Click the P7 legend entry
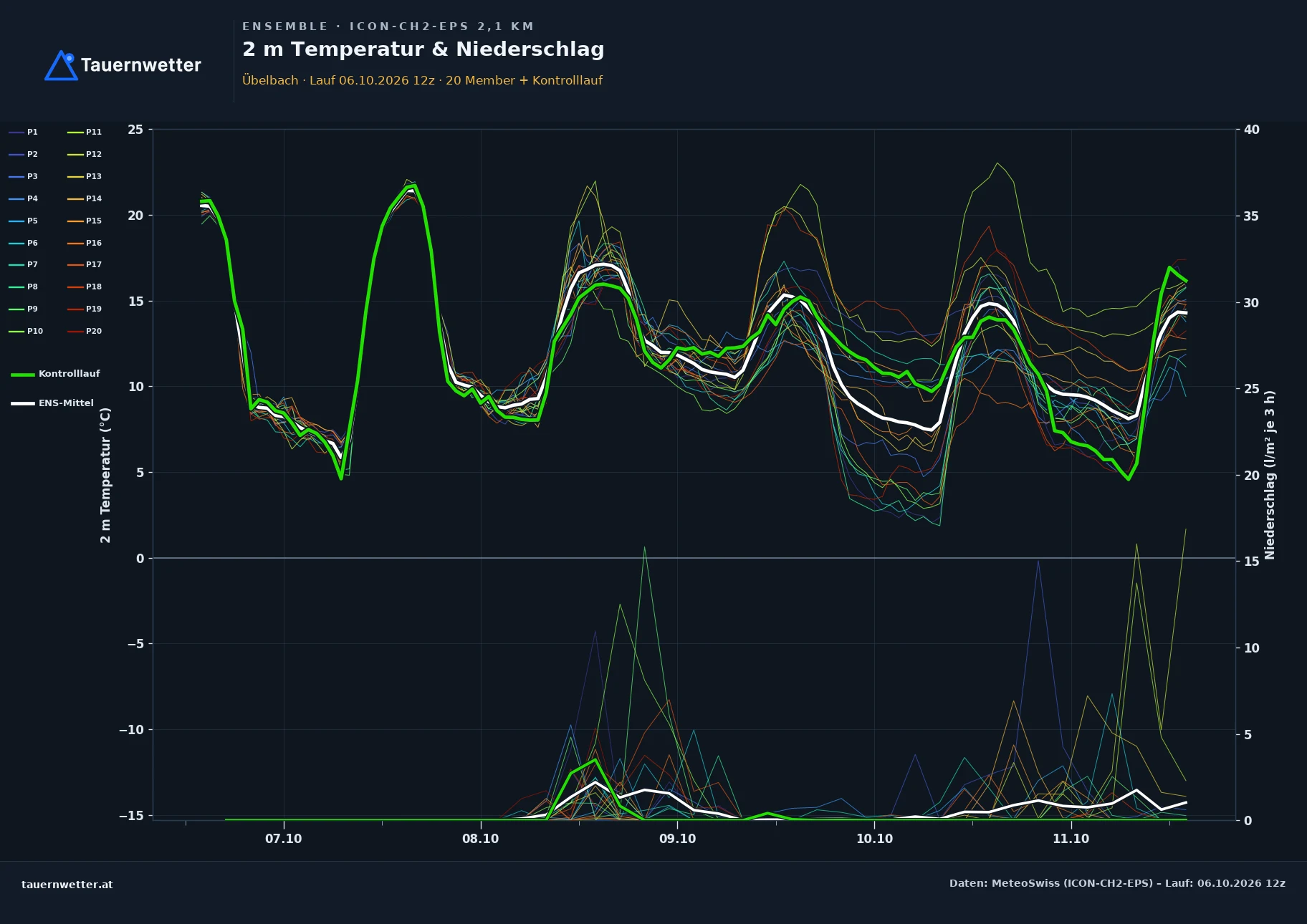Viewport: 1307px width, 924px height. 24,264
